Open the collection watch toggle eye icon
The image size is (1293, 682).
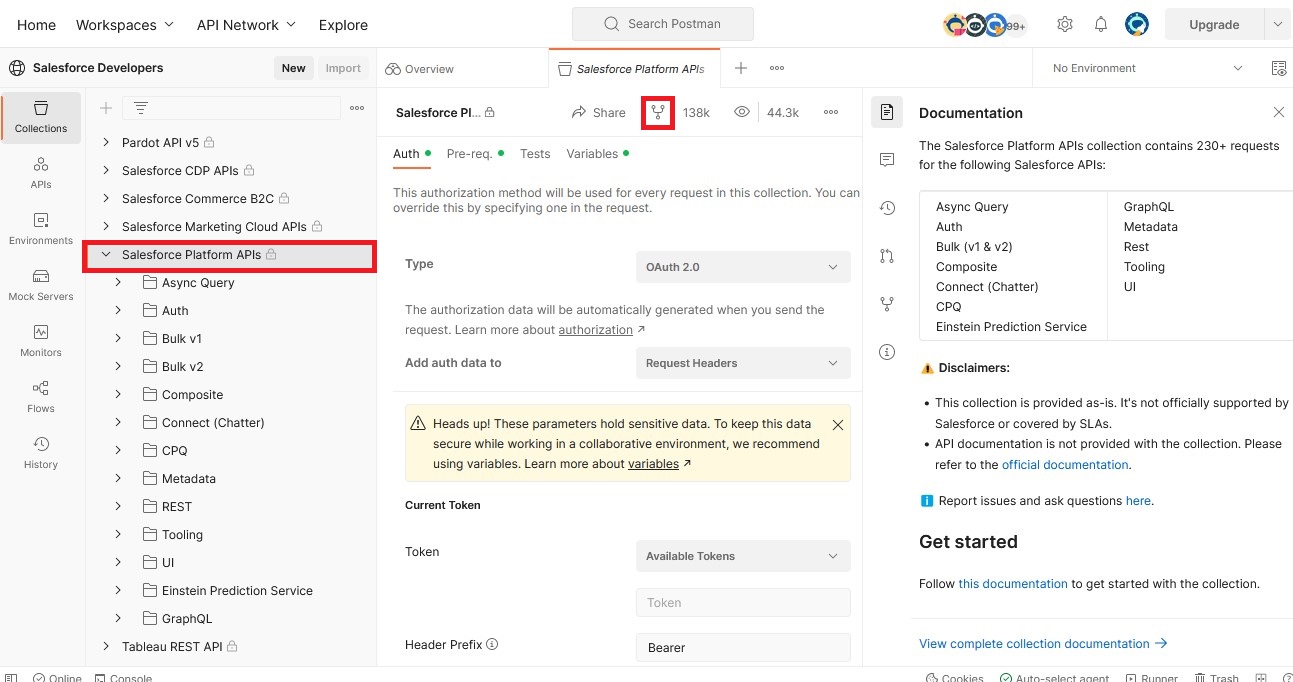(x=741, y=112)
